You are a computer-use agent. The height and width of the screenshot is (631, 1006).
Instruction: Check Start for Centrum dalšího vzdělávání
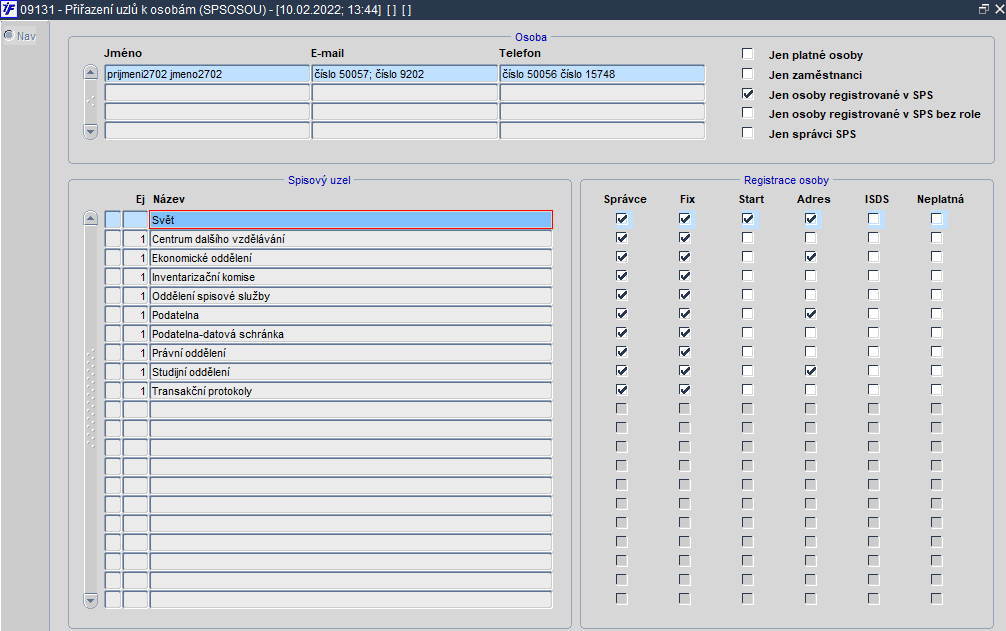click(747, 238)
